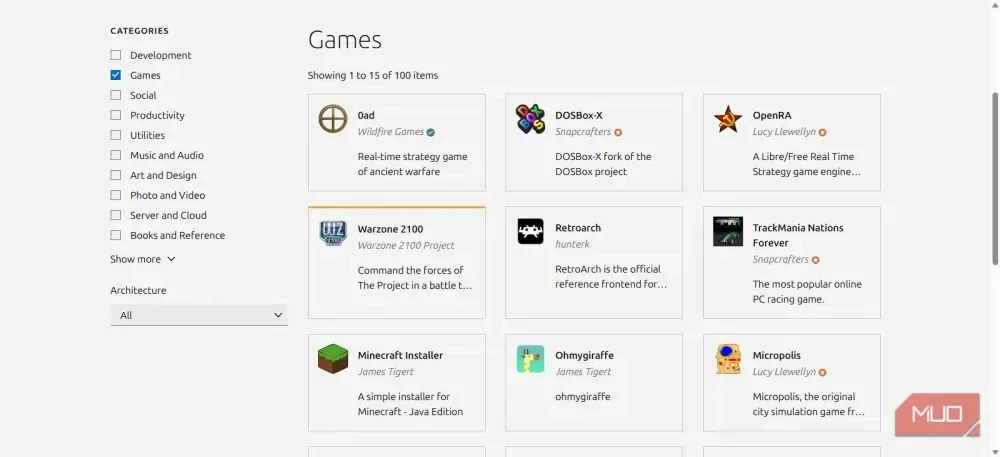Click the Wildfire Games verified badge
The height and width of the screenshot is (457, 1000).
[431, 132]
